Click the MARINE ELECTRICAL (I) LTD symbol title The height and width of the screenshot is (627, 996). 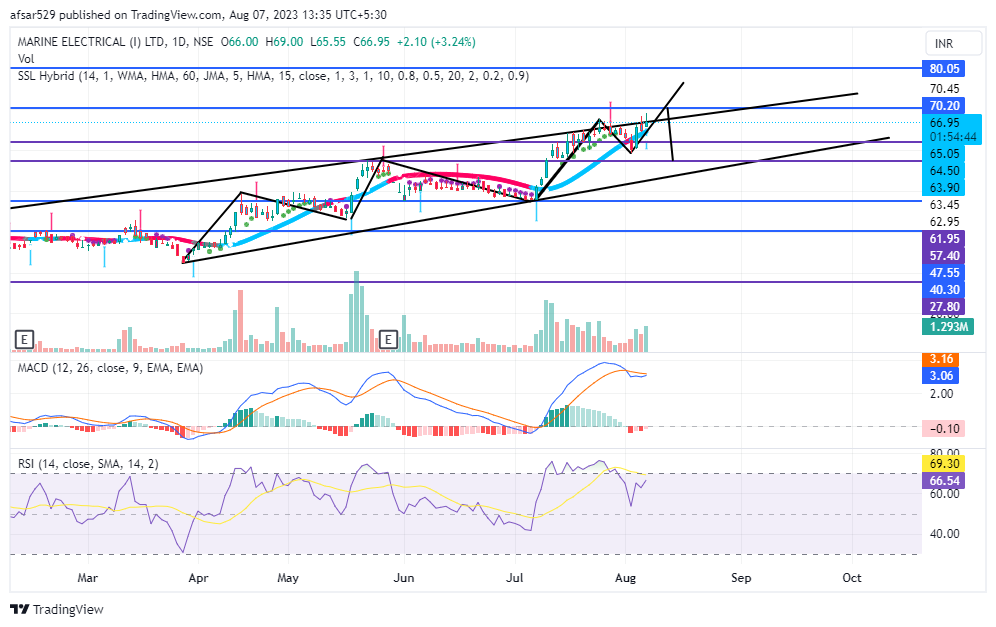91,42
